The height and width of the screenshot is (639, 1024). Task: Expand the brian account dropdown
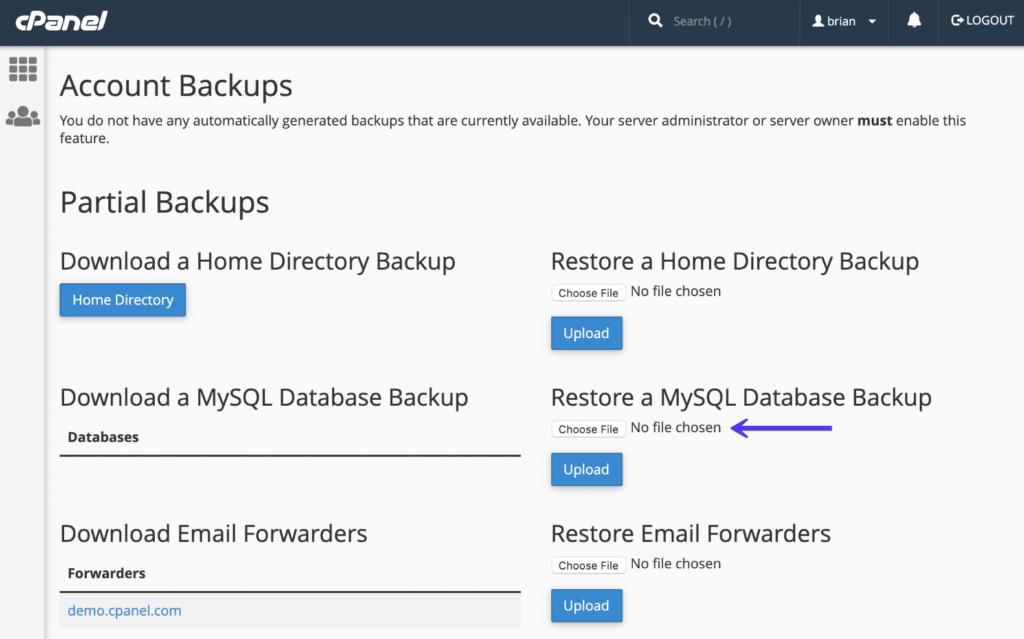[x=870, y=20]
